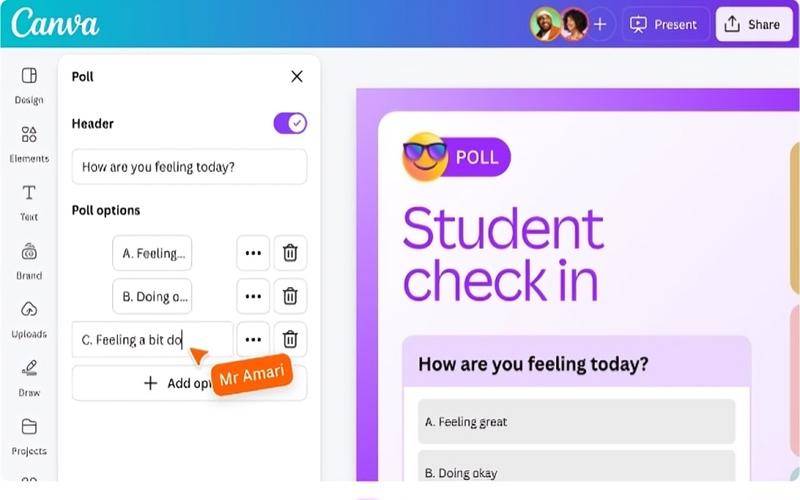Toggle the Header switch off
The height and width of the screenshot is (500, 800).
290,123
